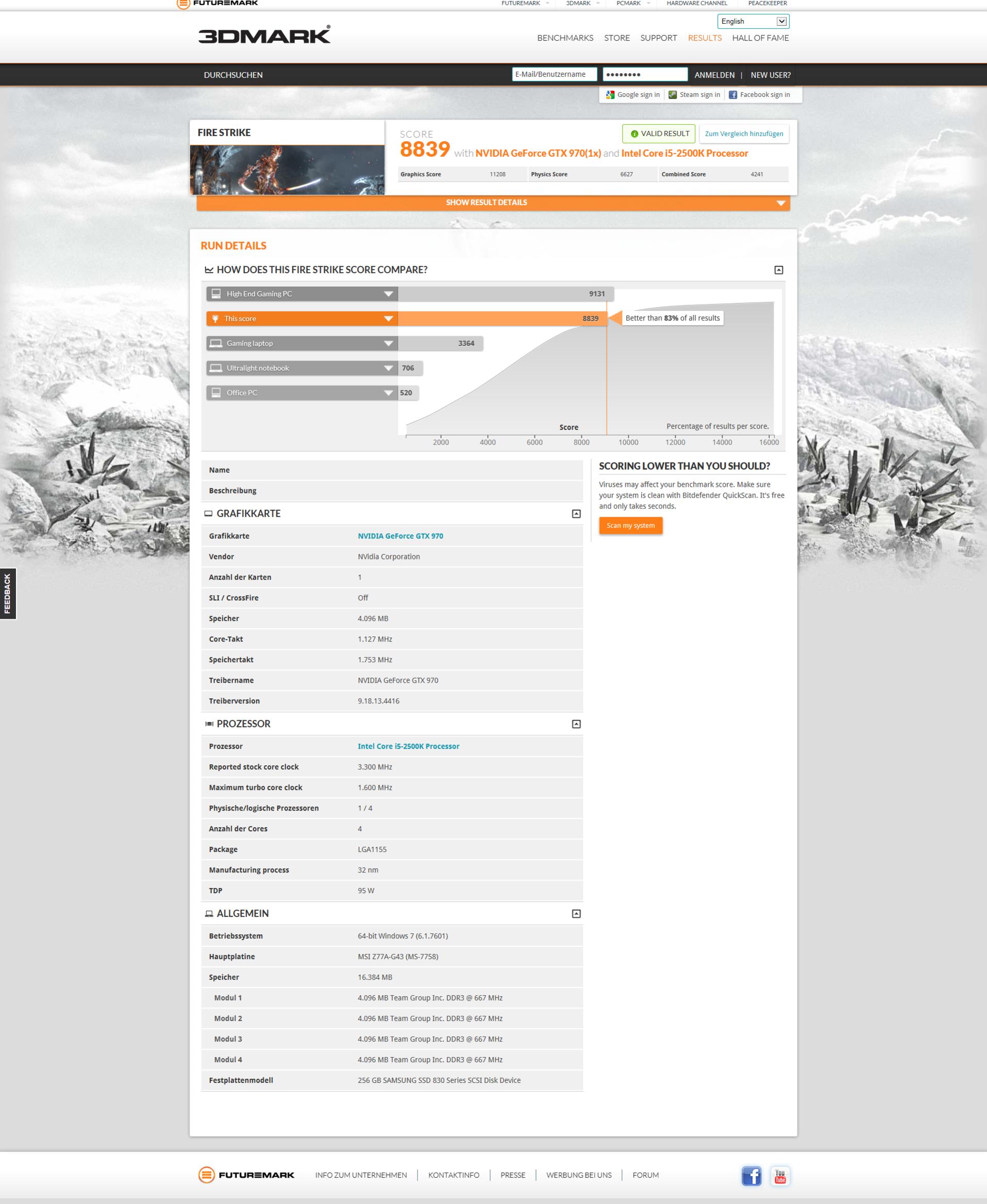
Task: Click the password input field
Action: click(x=645, y=74)
